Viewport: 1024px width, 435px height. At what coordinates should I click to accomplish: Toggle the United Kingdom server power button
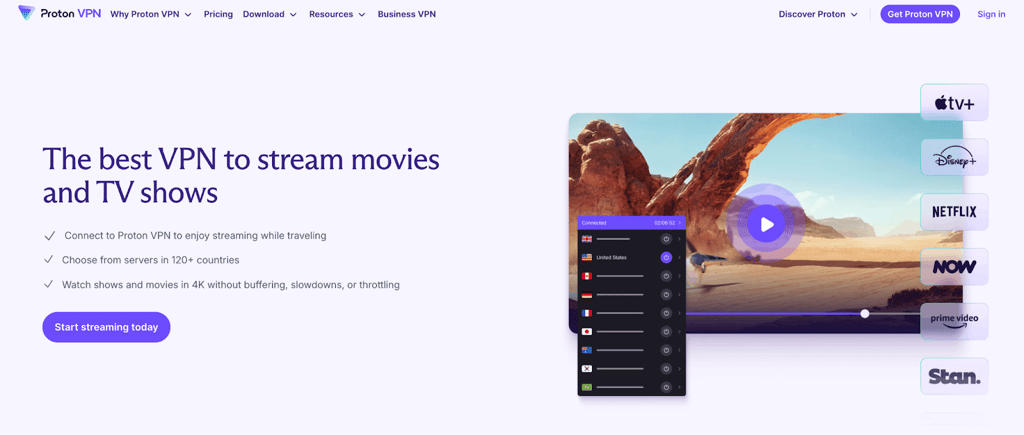click(x=666, y=239)
